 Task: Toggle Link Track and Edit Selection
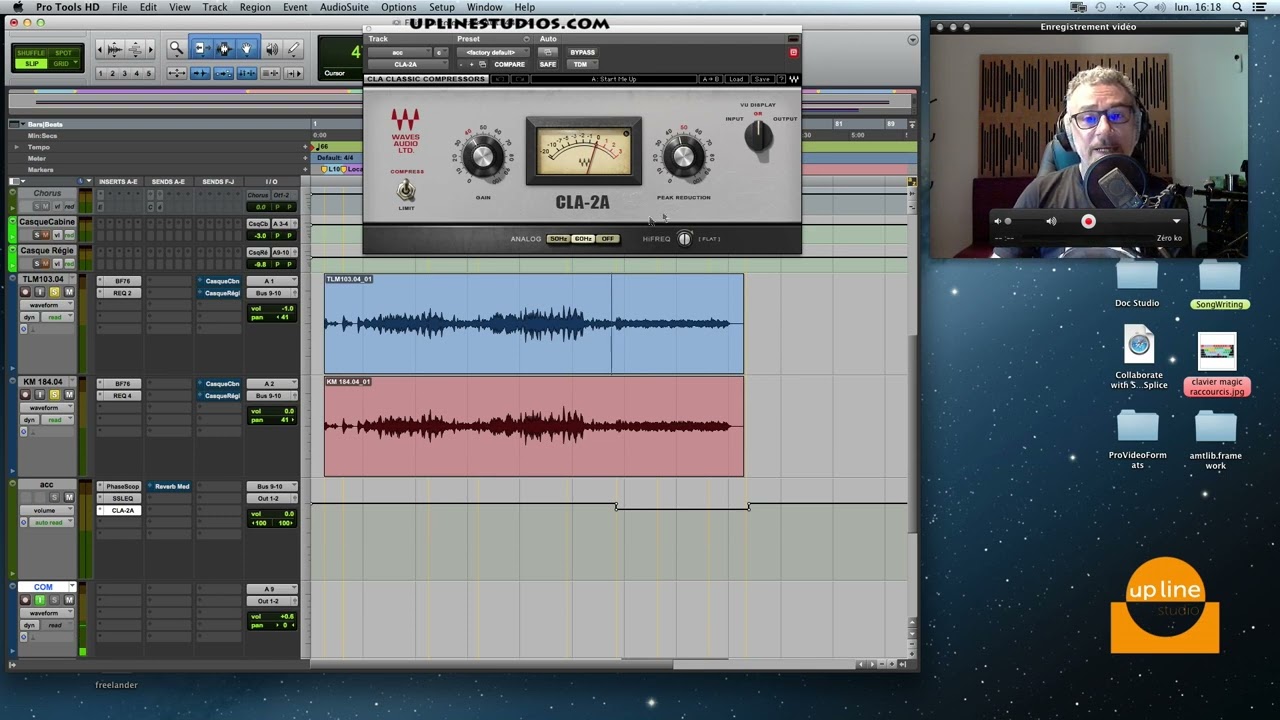[x=270, y=73]
